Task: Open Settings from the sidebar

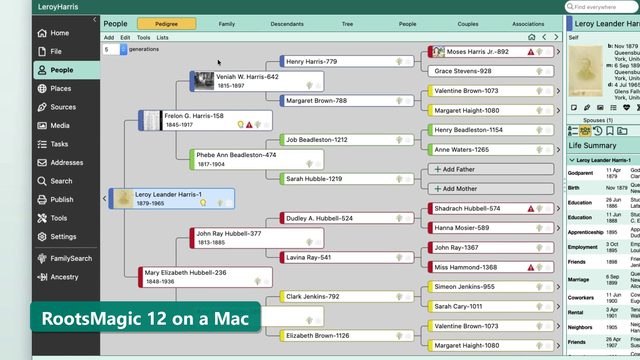Action: [66, 237]
